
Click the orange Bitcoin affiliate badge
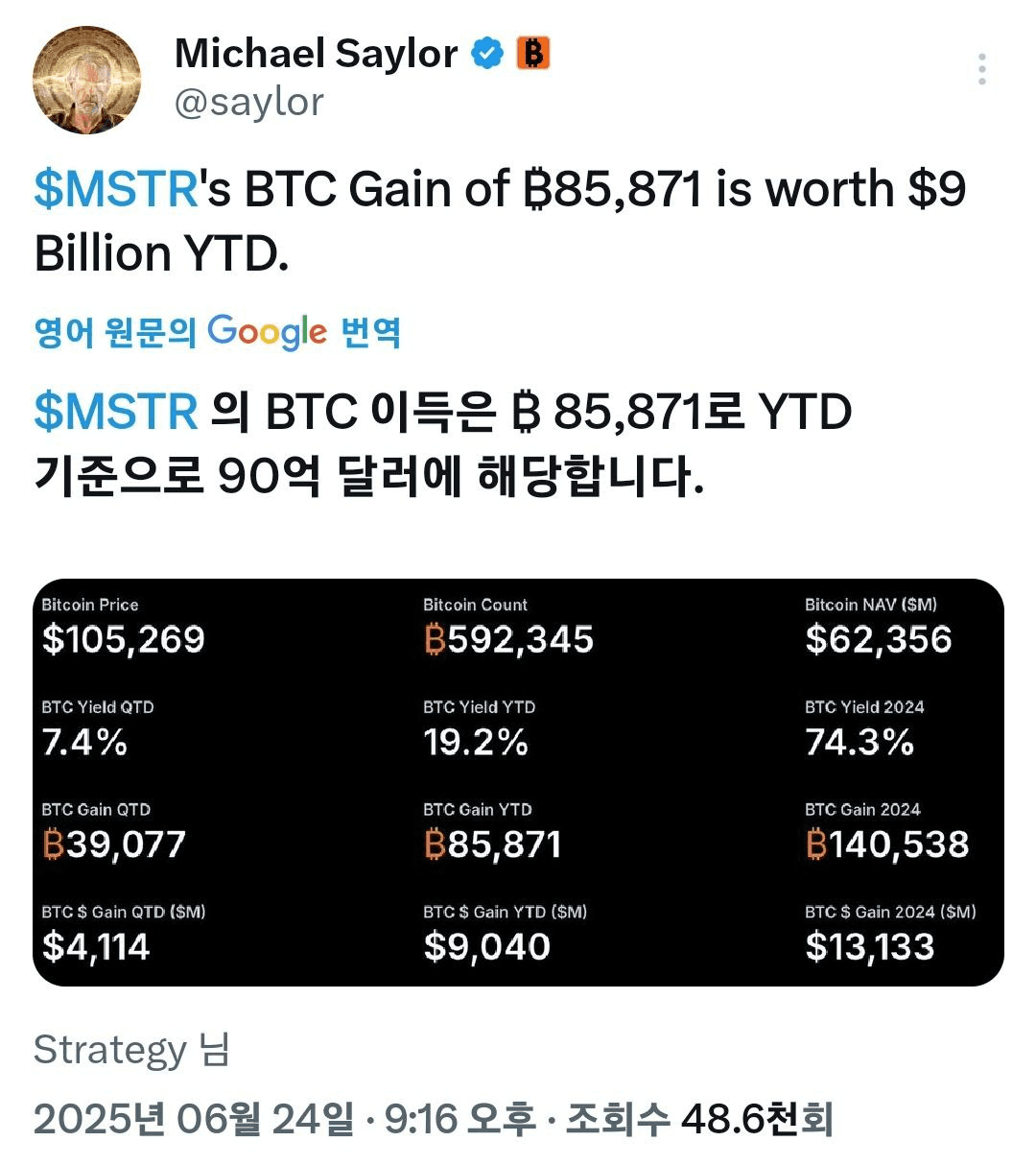[533, 54]
